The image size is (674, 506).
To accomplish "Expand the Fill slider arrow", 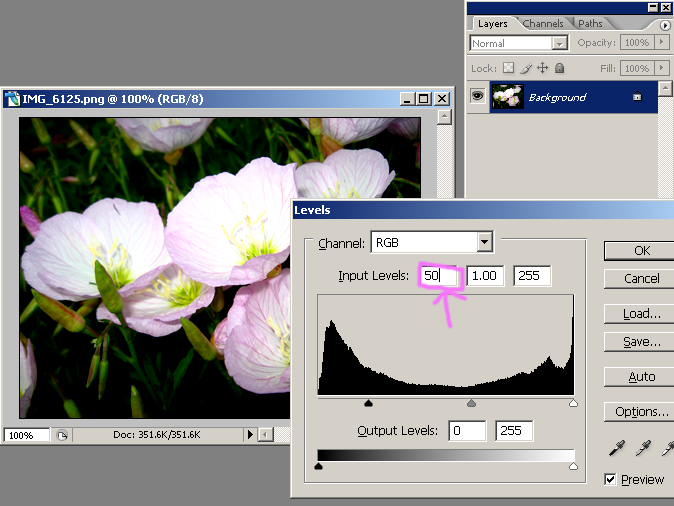I will coord(661,68).
